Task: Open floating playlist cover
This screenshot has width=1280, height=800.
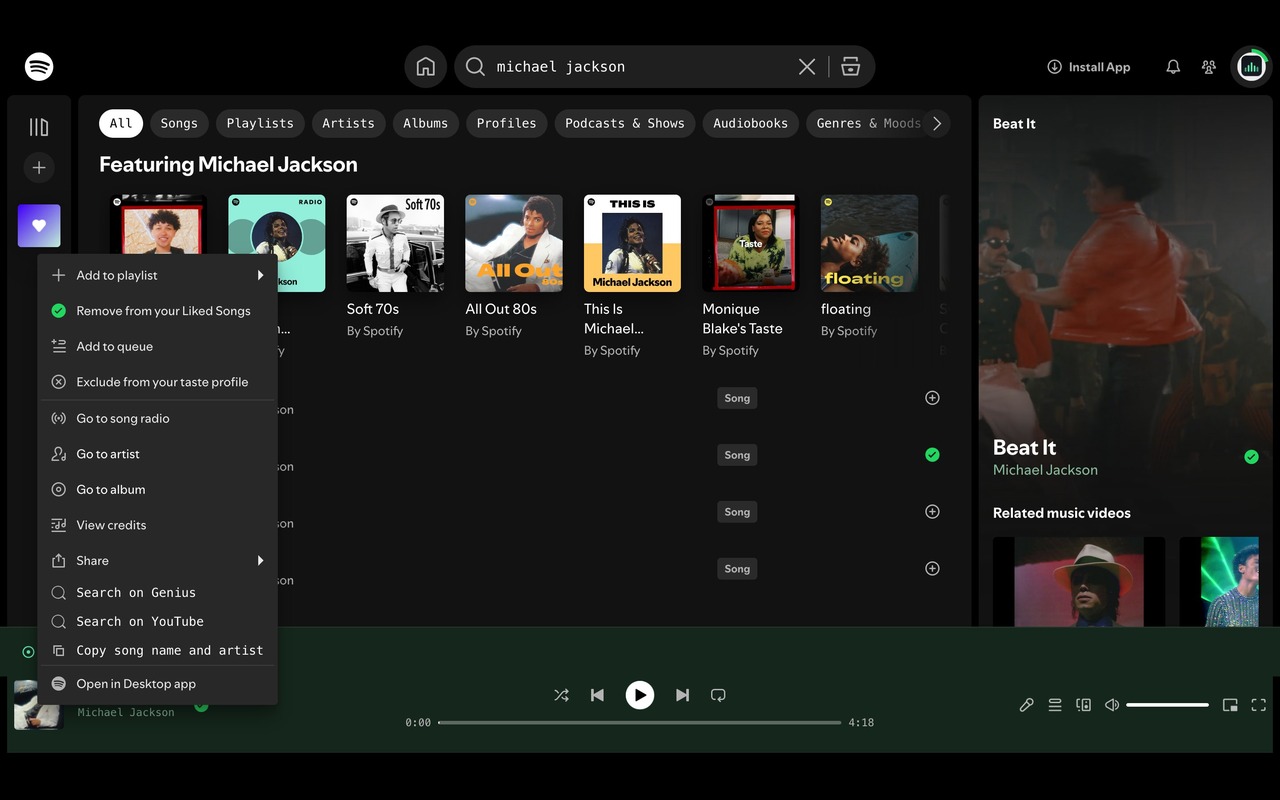Action: (x=869, y=243)
